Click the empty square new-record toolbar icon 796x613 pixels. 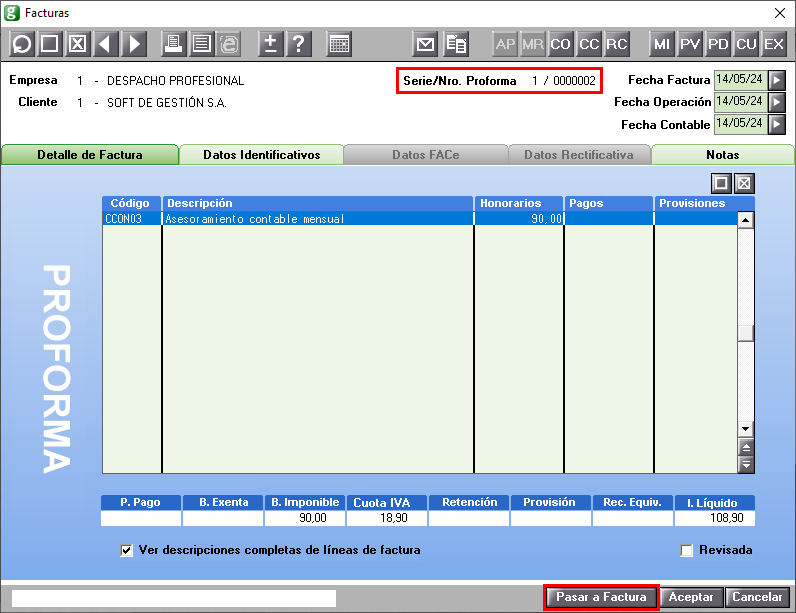point(49,44)
